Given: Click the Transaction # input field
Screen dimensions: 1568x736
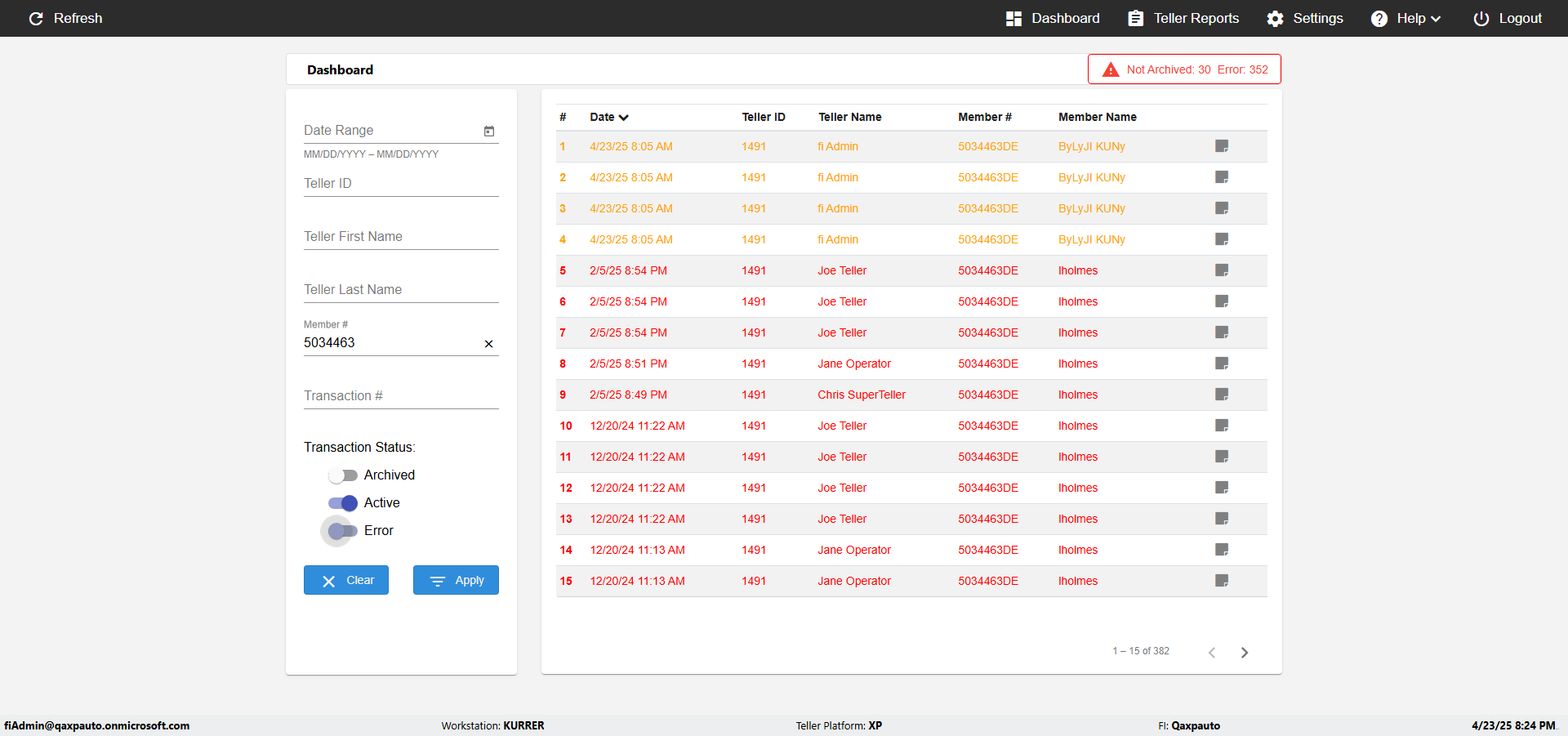Looking at the screenshot, I should (x=401, y=396).
